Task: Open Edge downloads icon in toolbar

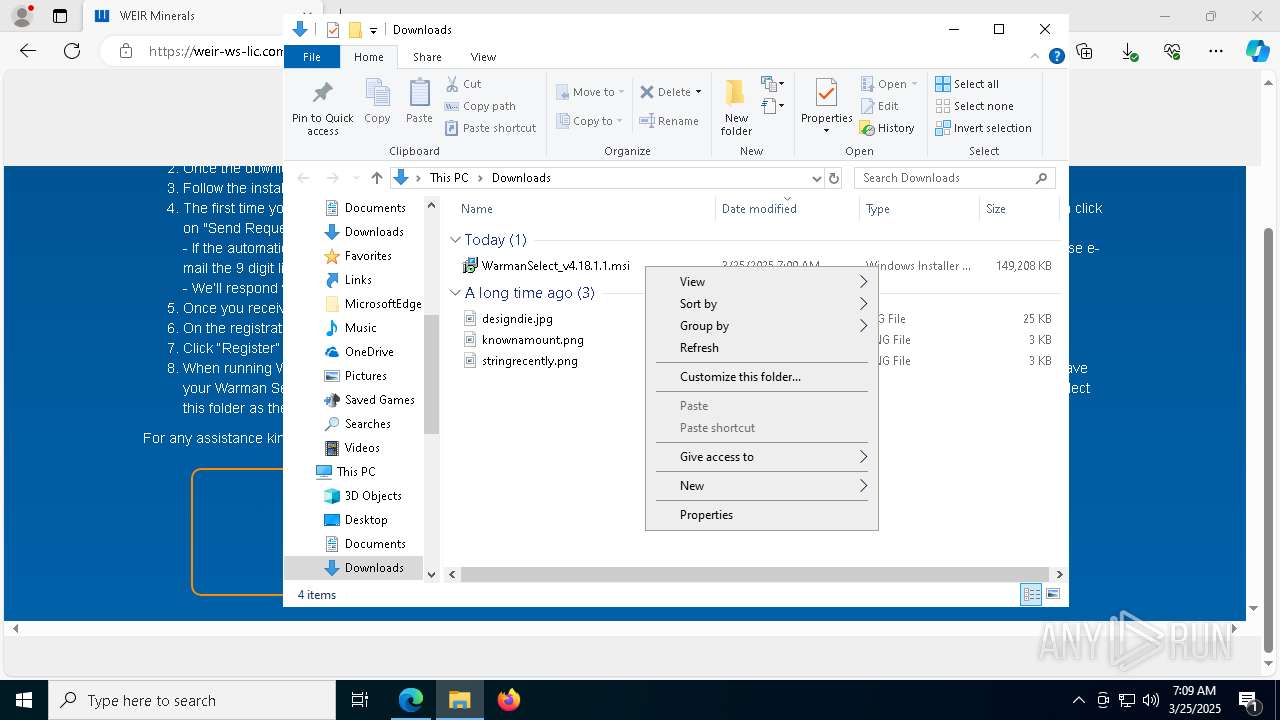Action: point(1129,51)
